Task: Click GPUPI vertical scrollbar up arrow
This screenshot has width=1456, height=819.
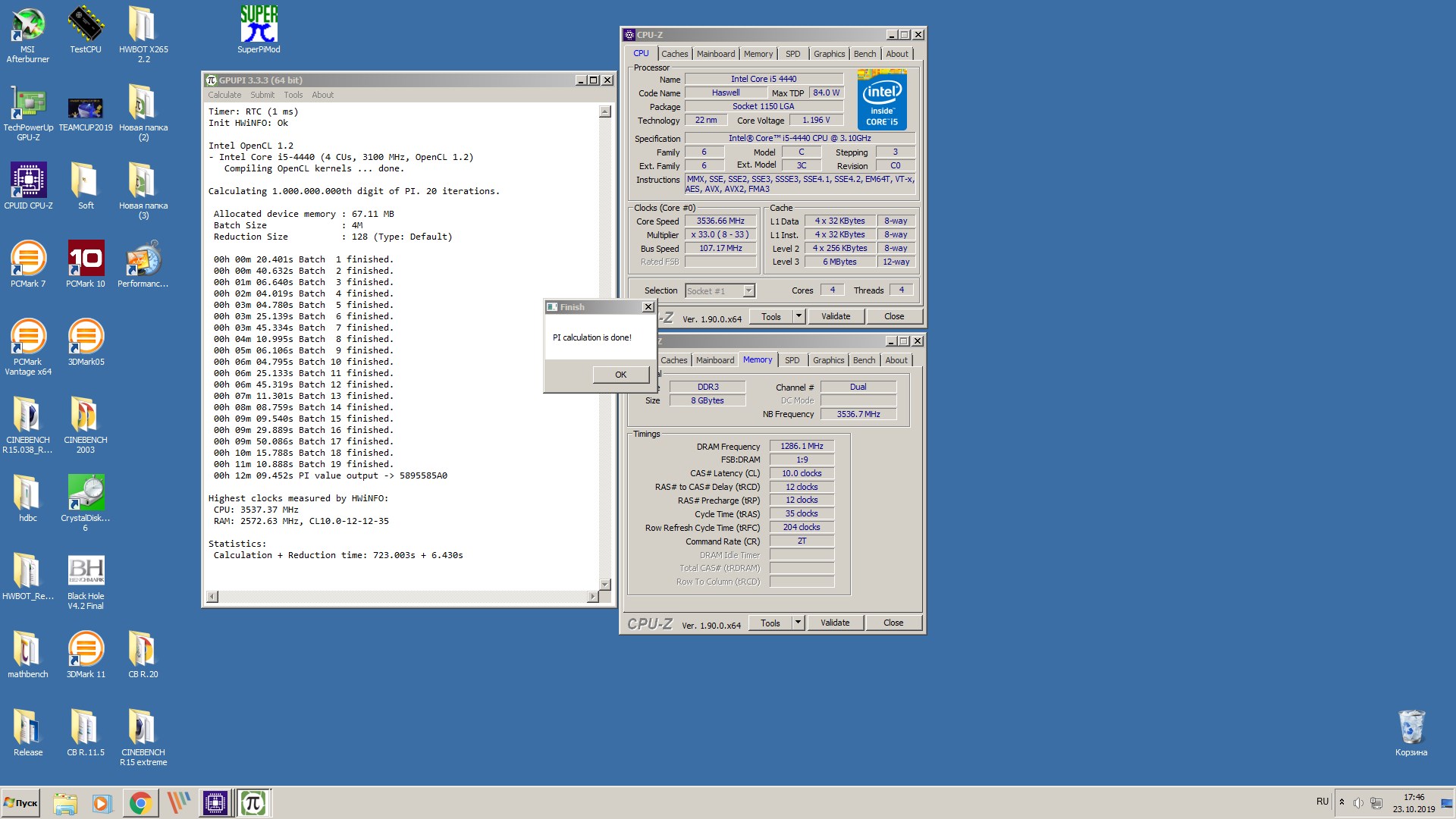Action: click(605, 111)
